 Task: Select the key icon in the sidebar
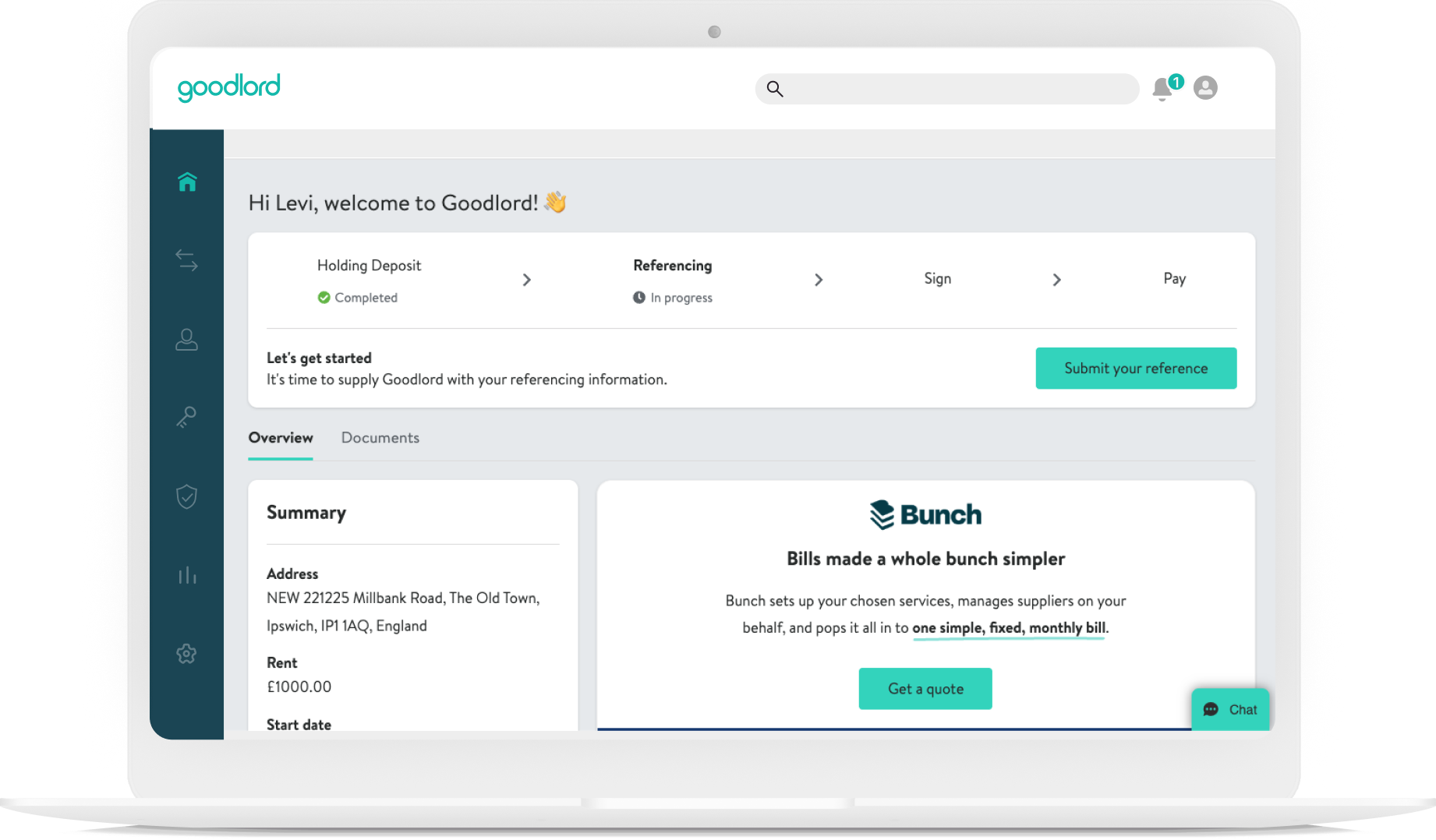[187, 418]
